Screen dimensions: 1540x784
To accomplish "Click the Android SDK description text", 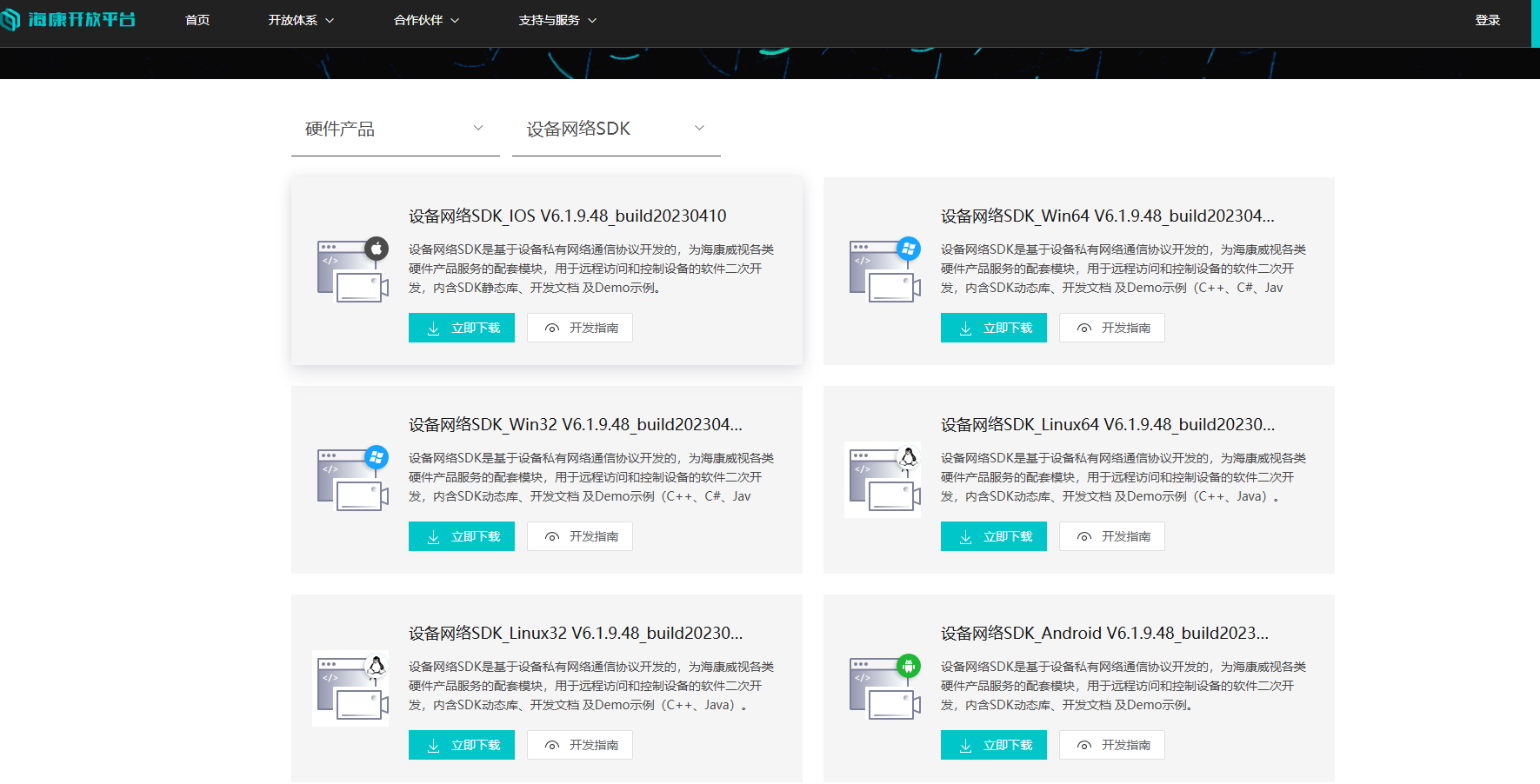I will (x=1123, y=686).
